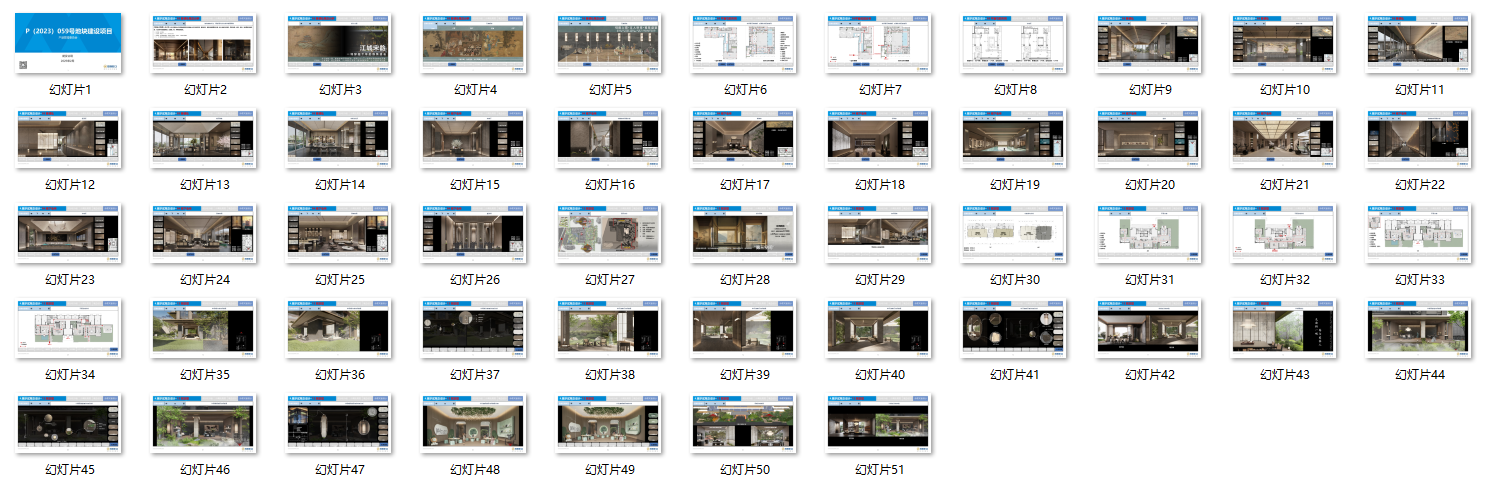Select slide thumbnail labeled 幻灯片26

click(x=474, y=234)
